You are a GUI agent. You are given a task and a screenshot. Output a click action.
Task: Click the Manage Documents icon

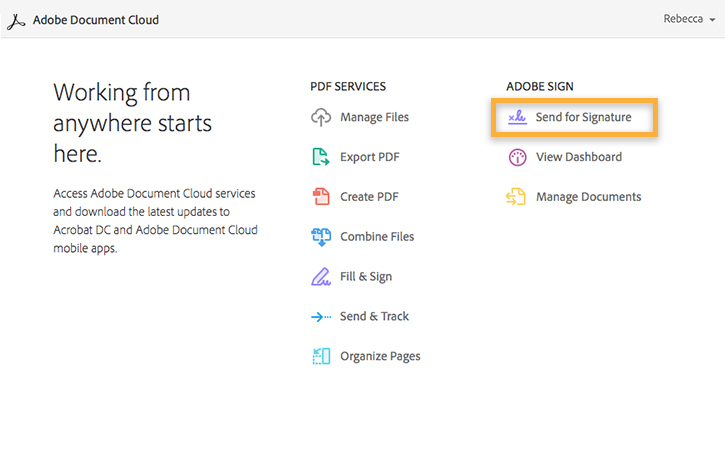click(516, 197)
